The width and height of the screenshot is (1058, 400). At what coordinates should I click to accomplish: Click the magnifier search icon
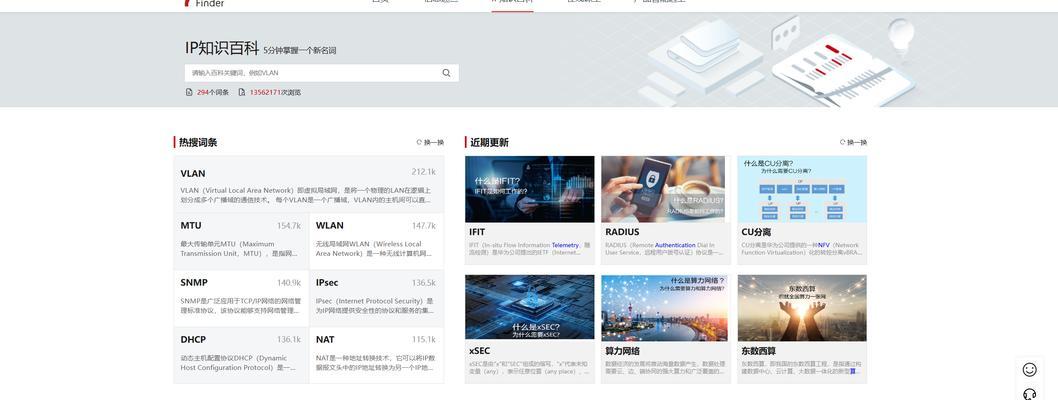(446, 73)
